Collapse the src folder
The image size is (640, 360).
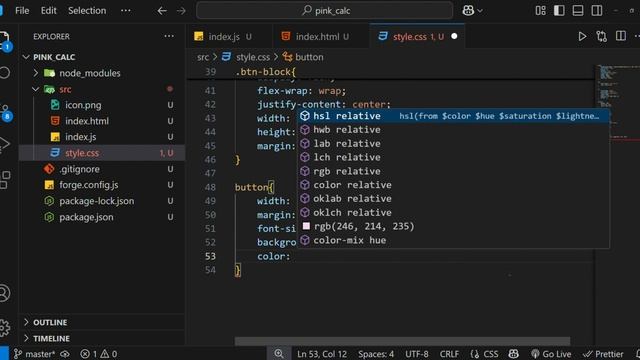(36, 89)
